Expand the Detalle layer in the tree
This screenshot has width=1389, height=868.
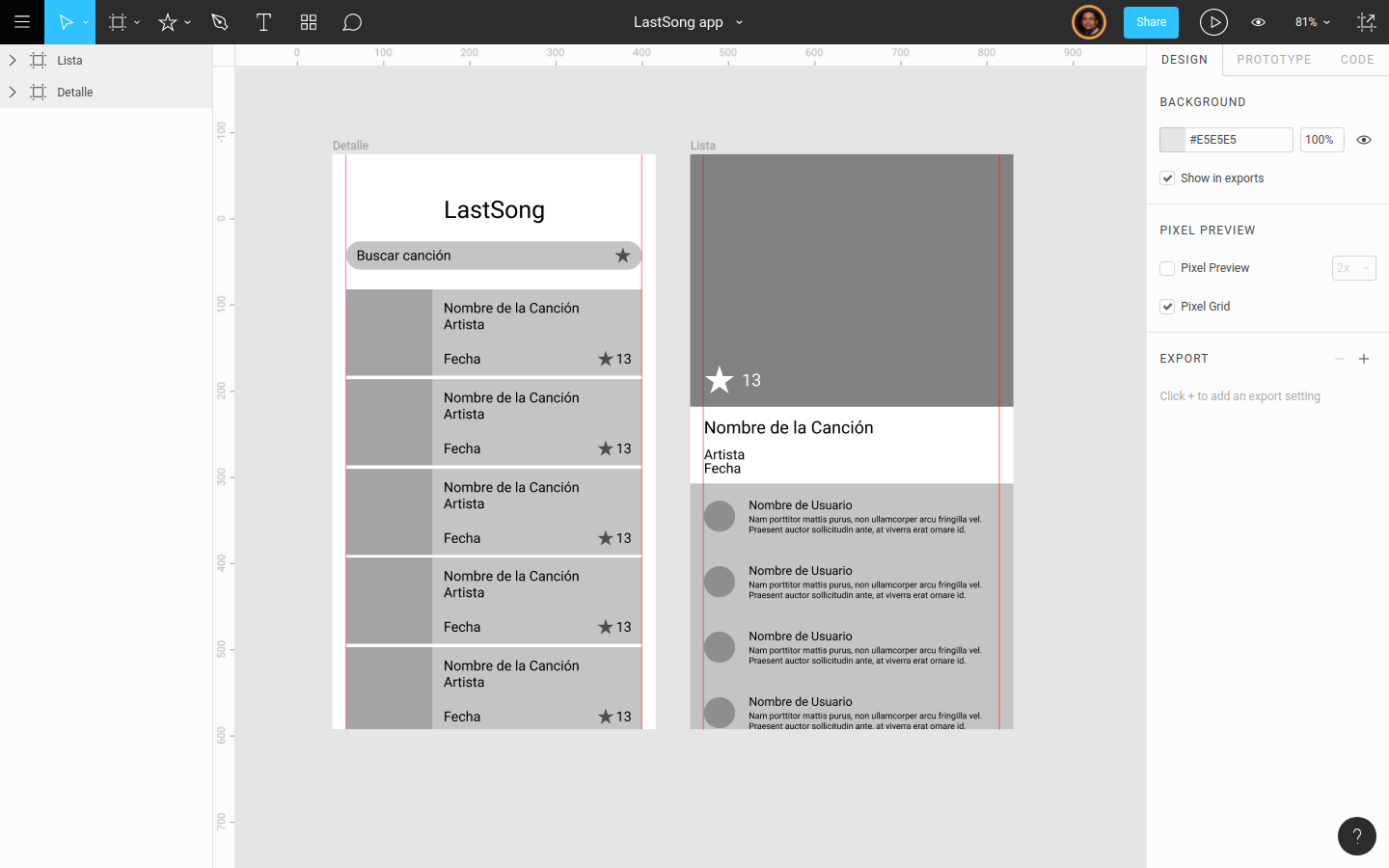[13, 93]
